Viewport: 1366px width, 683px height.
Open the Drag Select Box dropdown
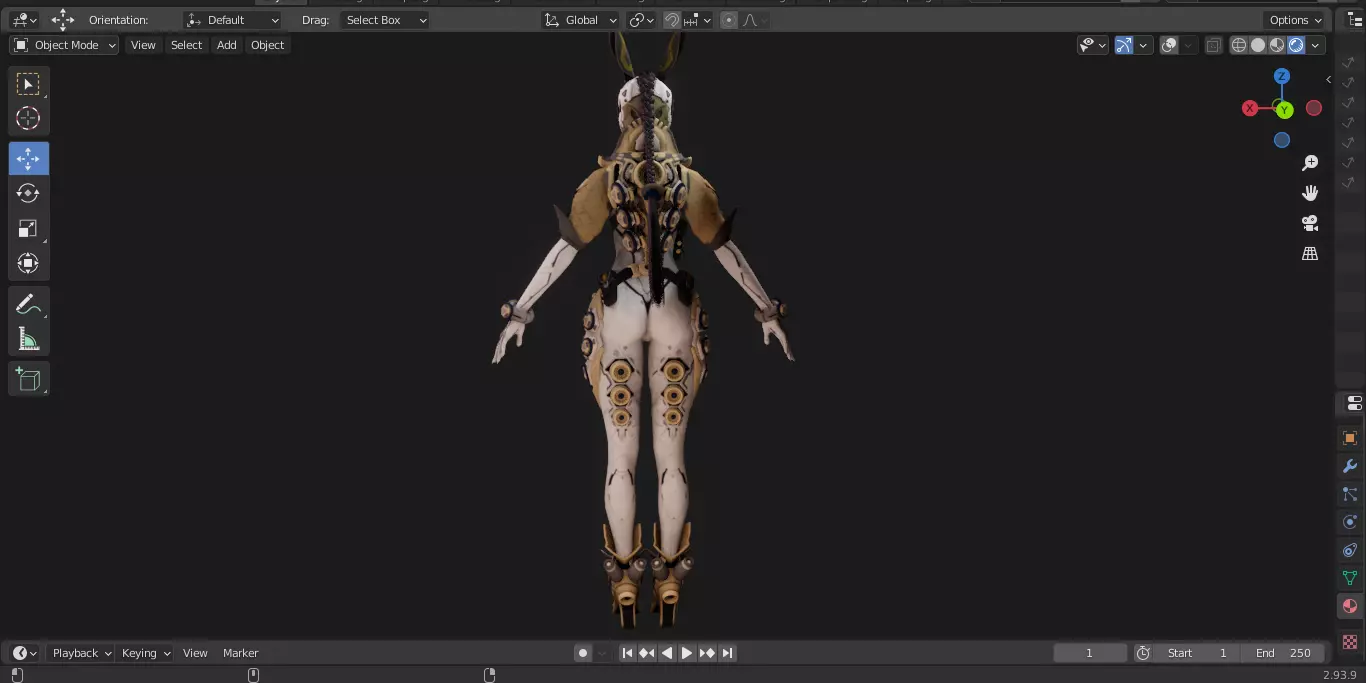385,20
